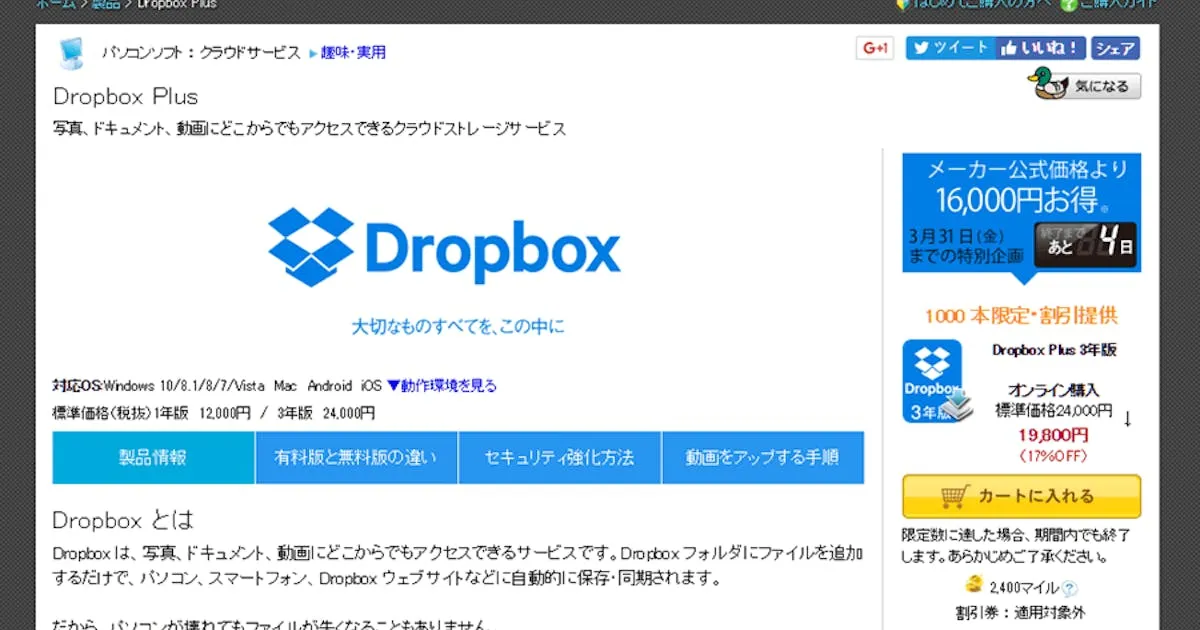Click the 1000本限定・割引提供 text

point(1021,316)
